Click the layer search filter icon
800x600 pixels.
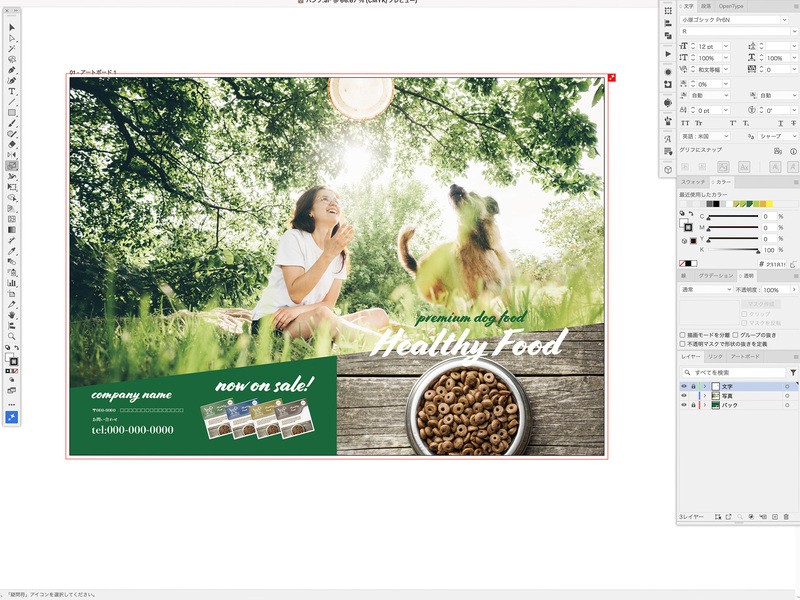pos(793,372)
